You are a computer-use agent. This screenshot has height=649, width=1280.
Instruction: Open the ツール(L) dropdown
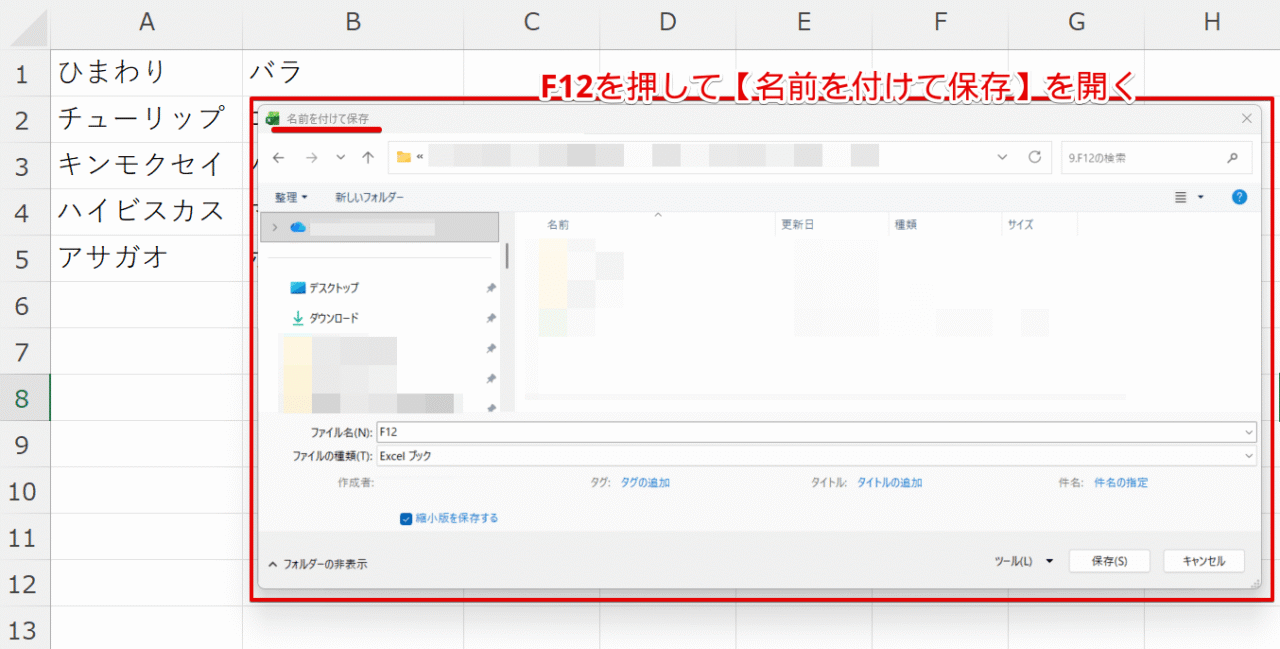coord(1024,561)
